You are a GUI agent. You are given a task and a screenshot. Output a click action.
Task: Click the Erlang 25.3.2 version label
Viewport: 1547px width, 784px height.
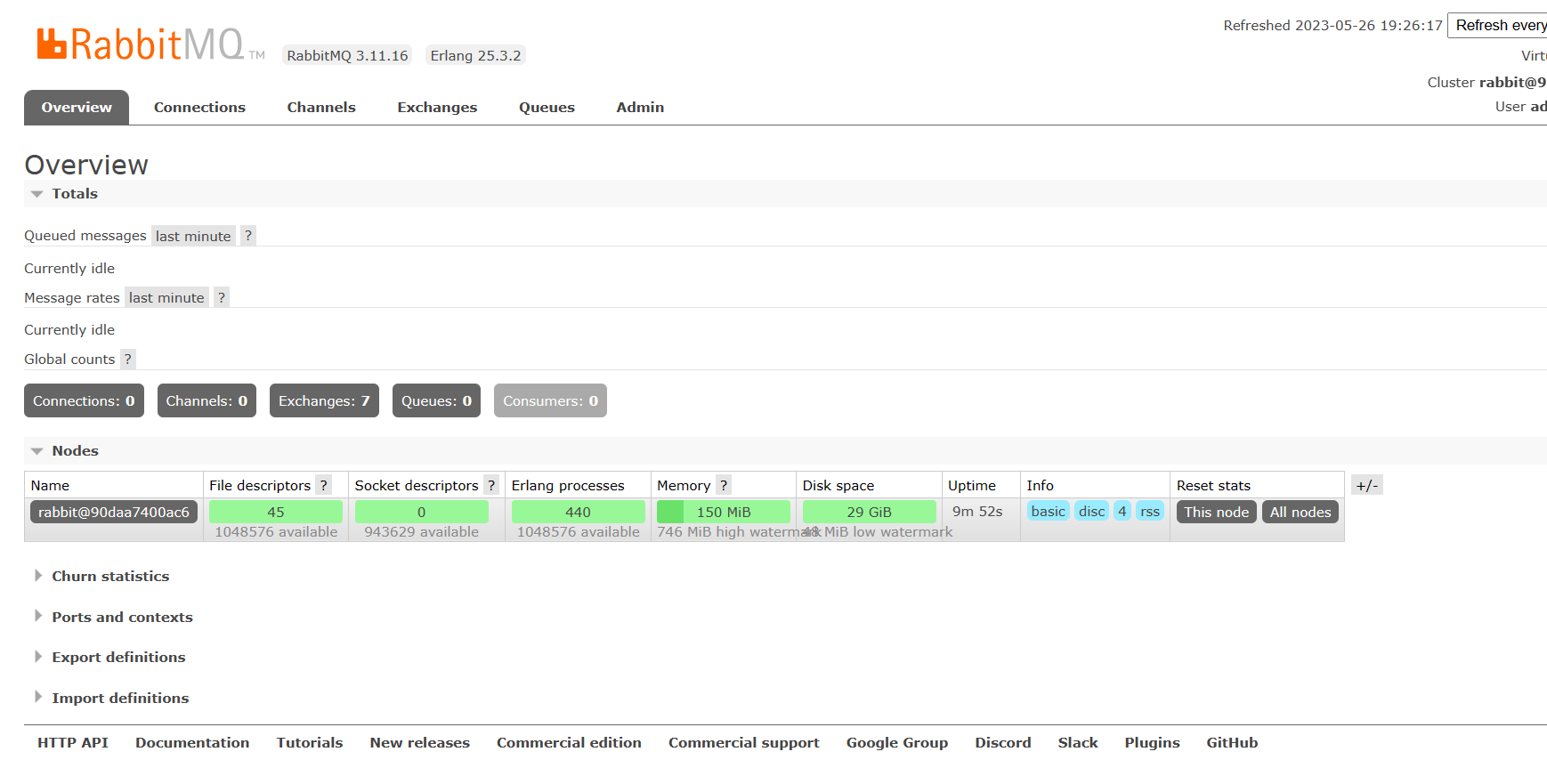[475, 55]
